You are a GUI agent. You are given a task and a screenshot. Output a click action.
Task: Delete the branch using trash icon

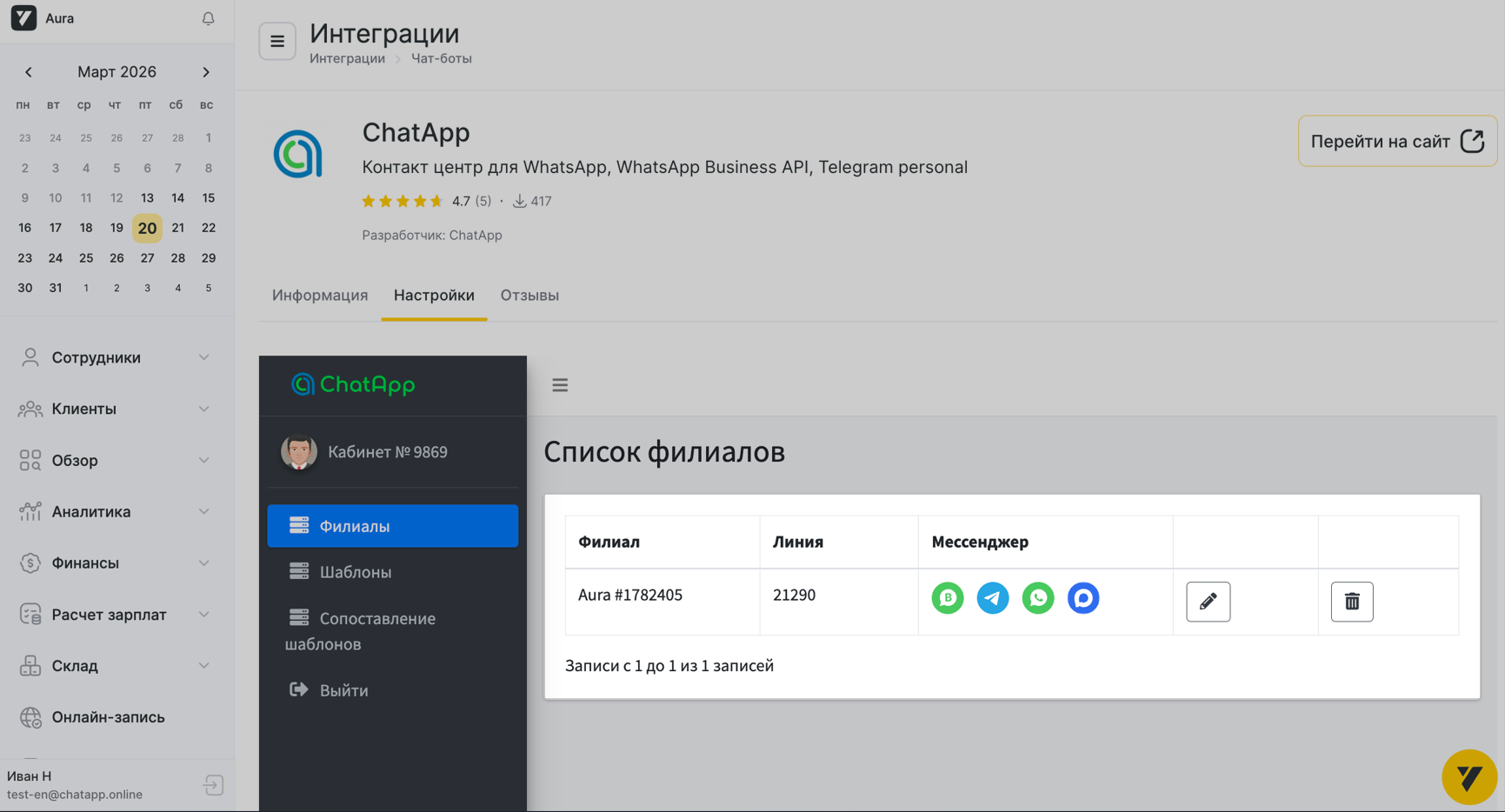1351,602
